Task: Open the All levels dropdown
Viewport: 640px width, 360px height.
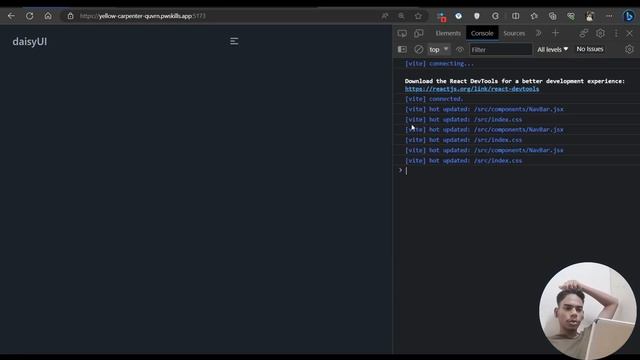Action: coord(552,49)
